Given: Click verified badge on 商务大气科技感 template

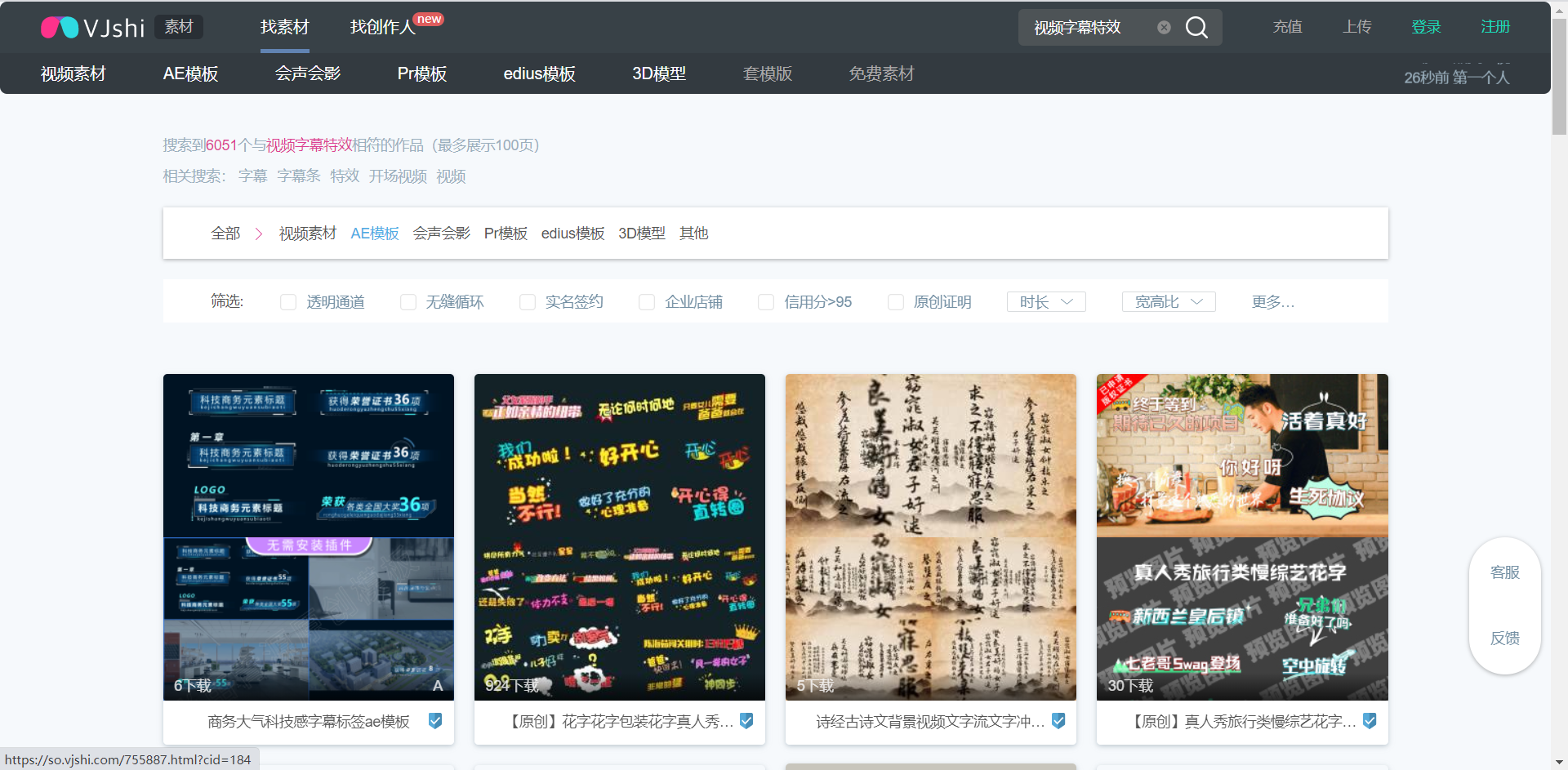Looking at the screenshot, I should [x=435, y=721].
